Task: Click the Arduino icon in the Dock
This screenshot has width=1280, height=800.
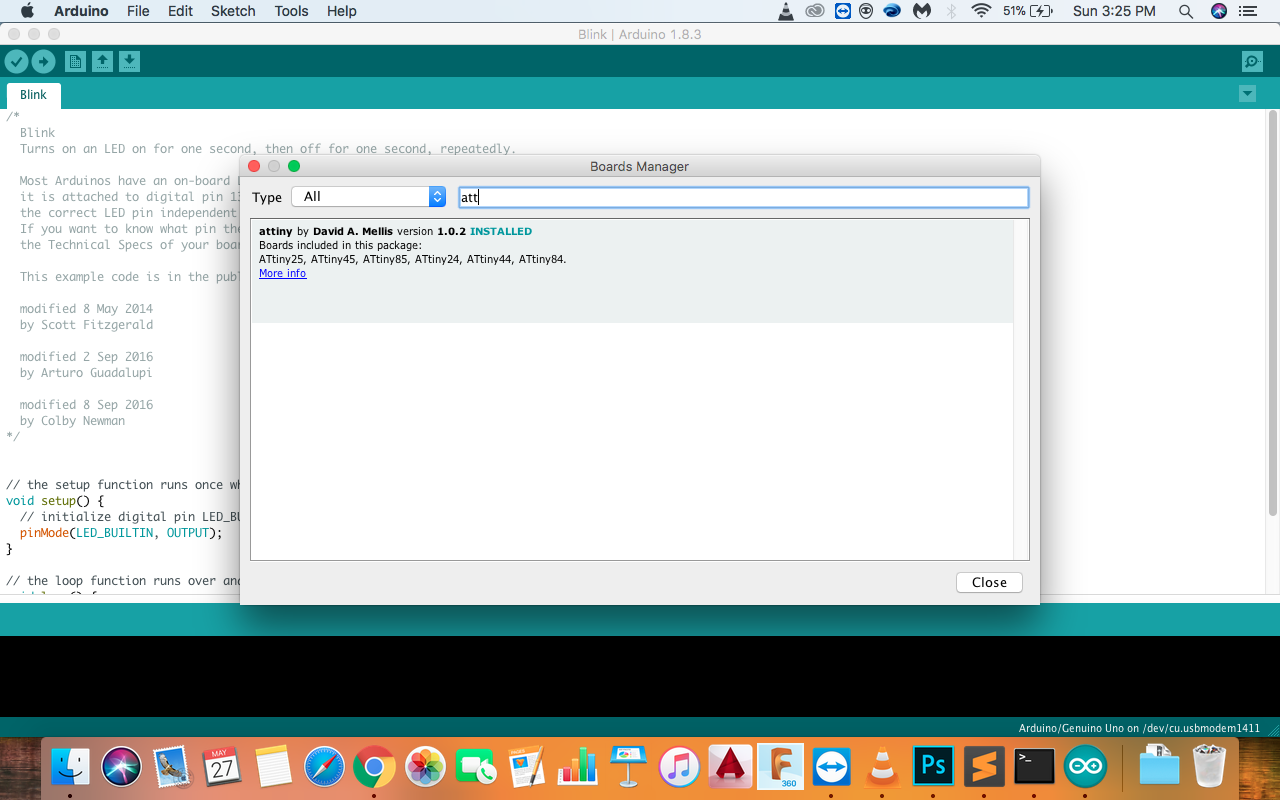Action: tap(1085, 768)
